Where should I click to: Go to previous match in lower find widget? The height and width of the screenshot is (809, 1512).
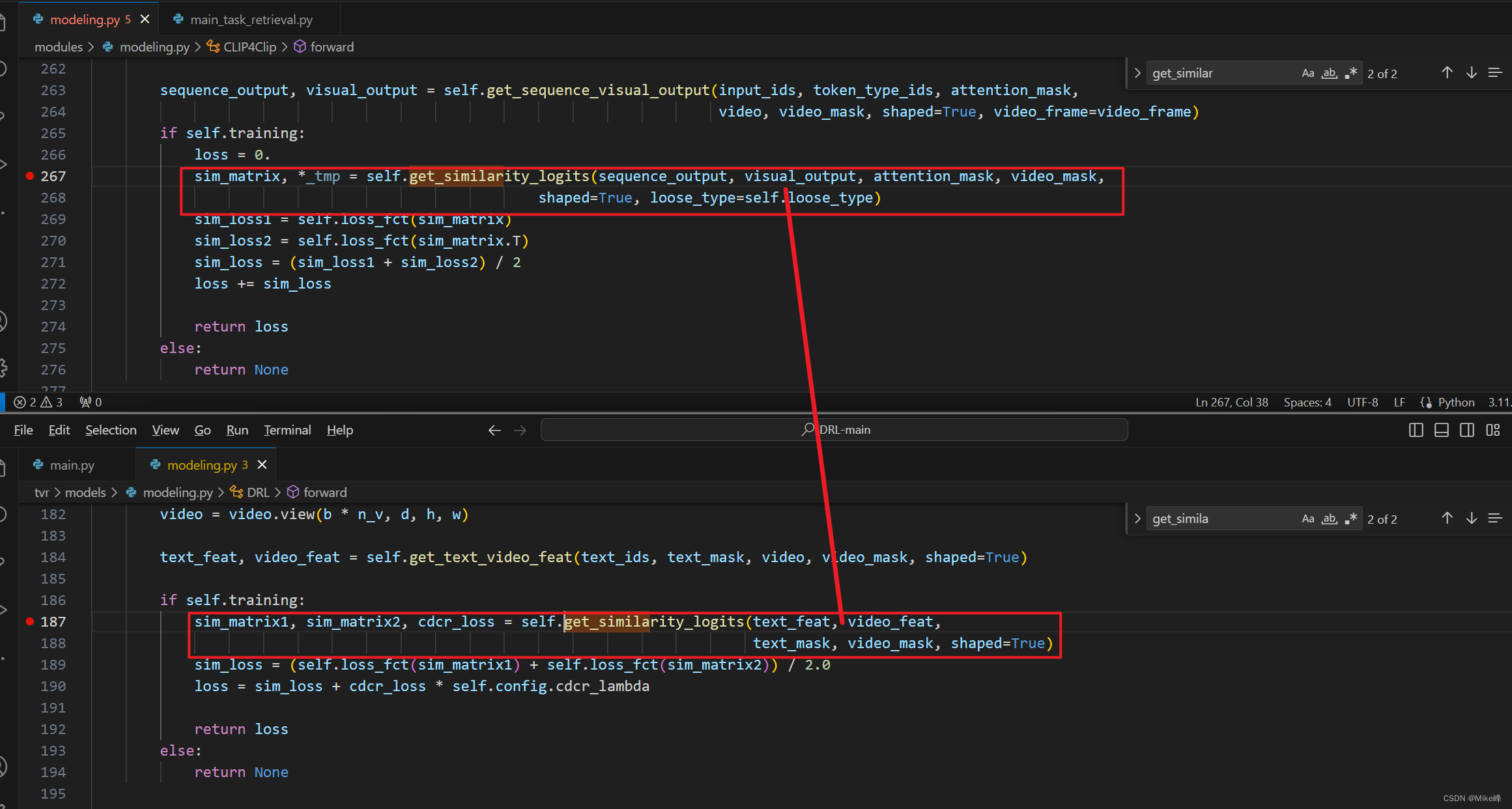[x=1447, y=518]
